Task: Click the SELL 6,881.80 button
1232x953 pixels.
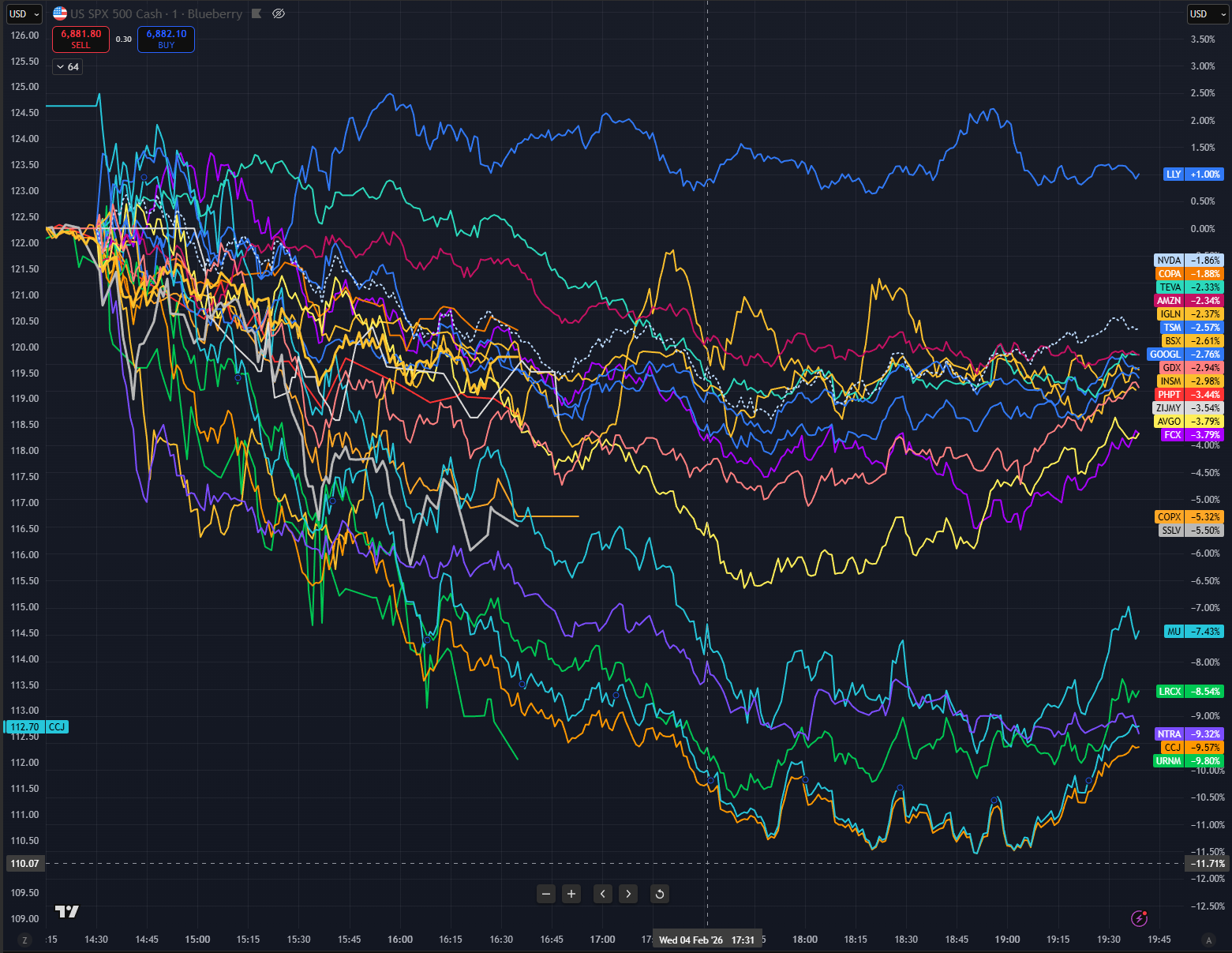Action: point(81,39)
